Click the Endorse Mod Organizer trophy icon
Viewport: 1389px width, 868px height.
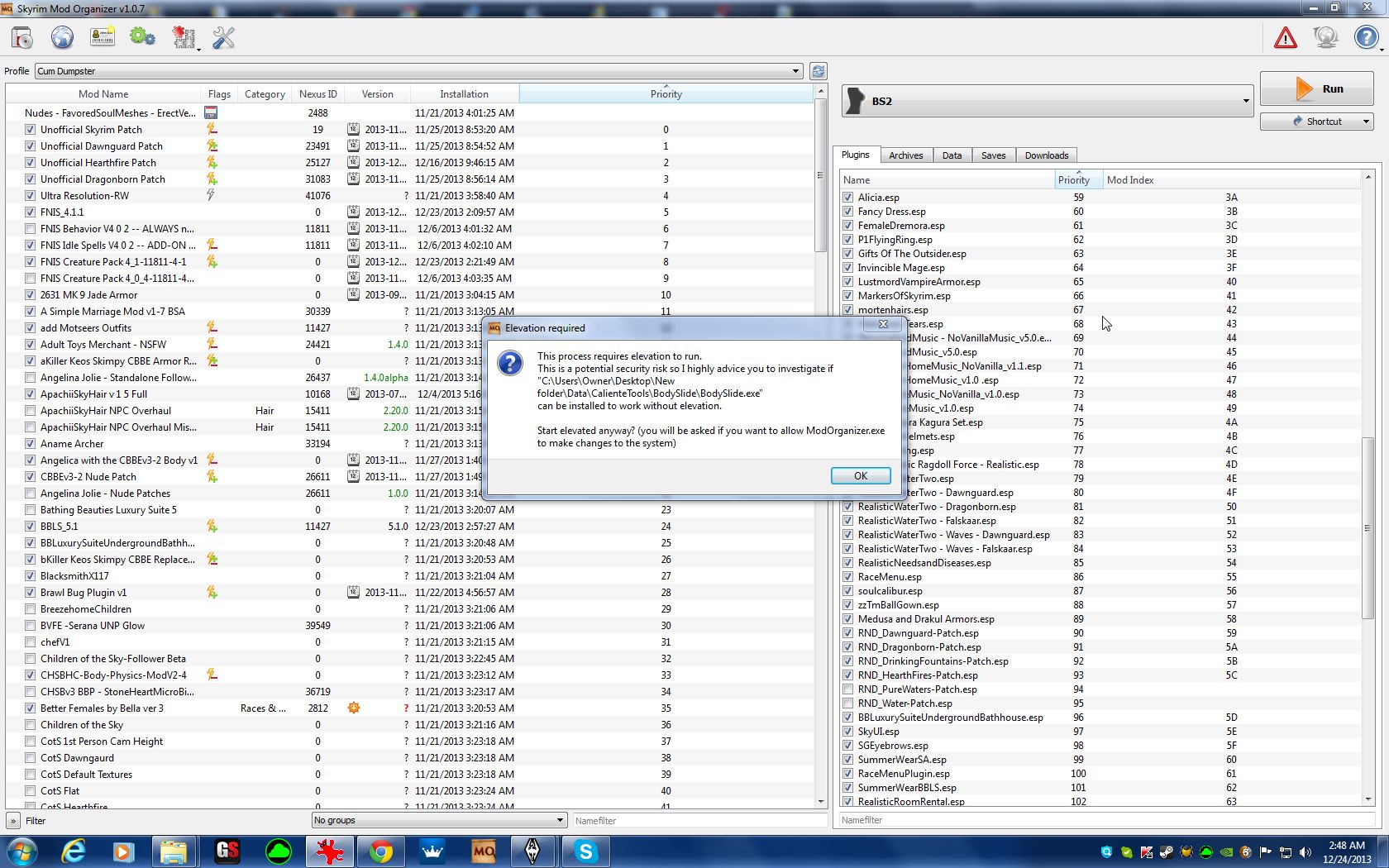1325,38
